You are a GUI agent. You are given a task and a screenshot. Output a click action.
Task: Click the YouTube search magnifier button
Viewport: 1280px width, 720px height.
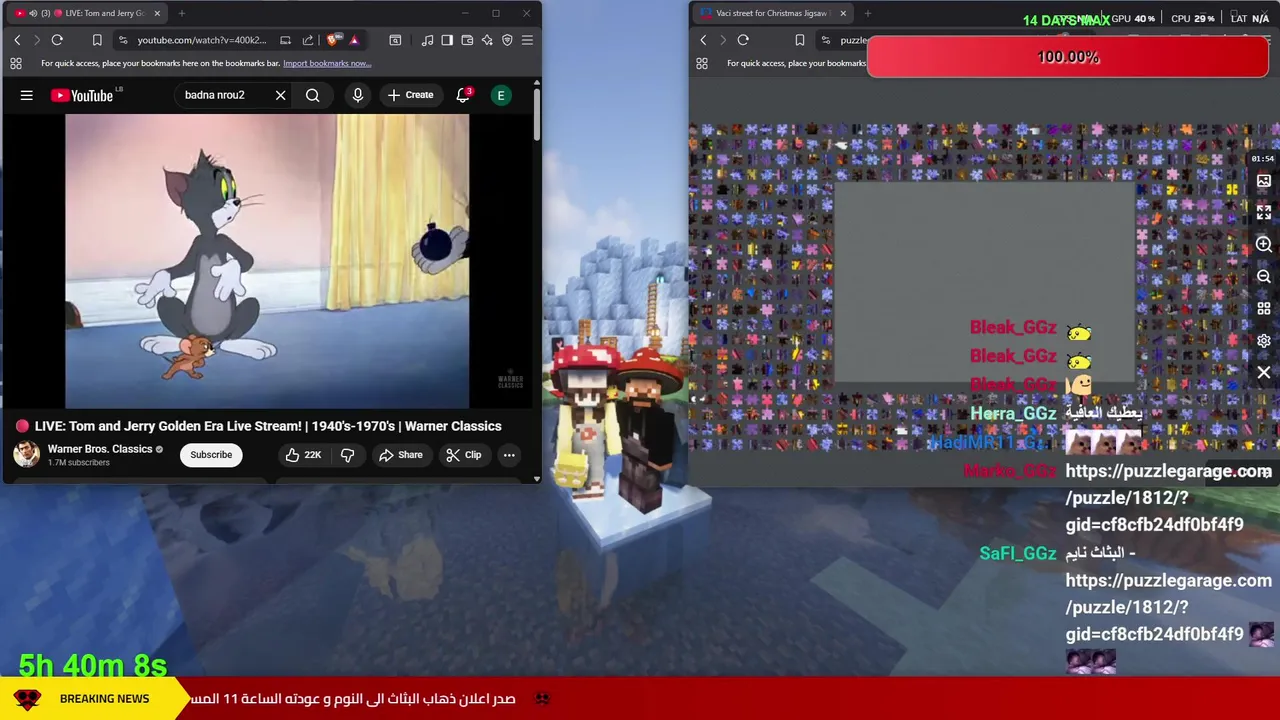tap(313, 95)
